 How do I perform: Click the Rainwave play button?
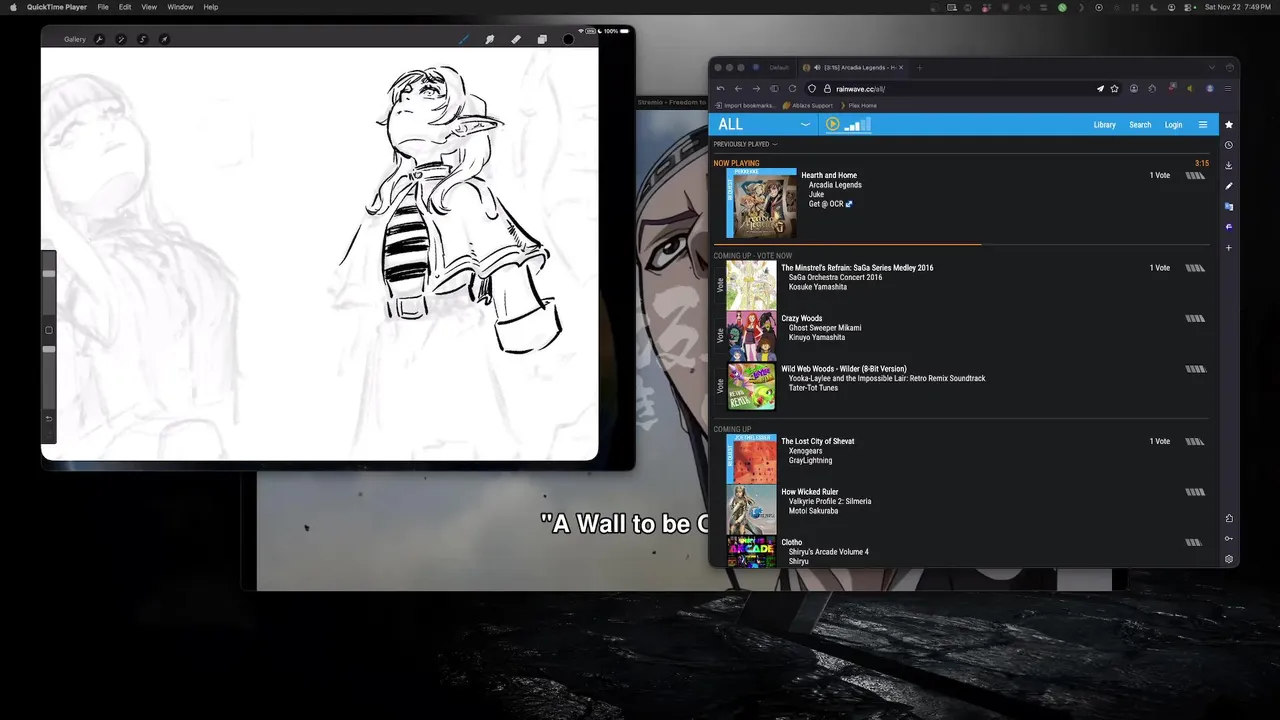coord(832,124)
